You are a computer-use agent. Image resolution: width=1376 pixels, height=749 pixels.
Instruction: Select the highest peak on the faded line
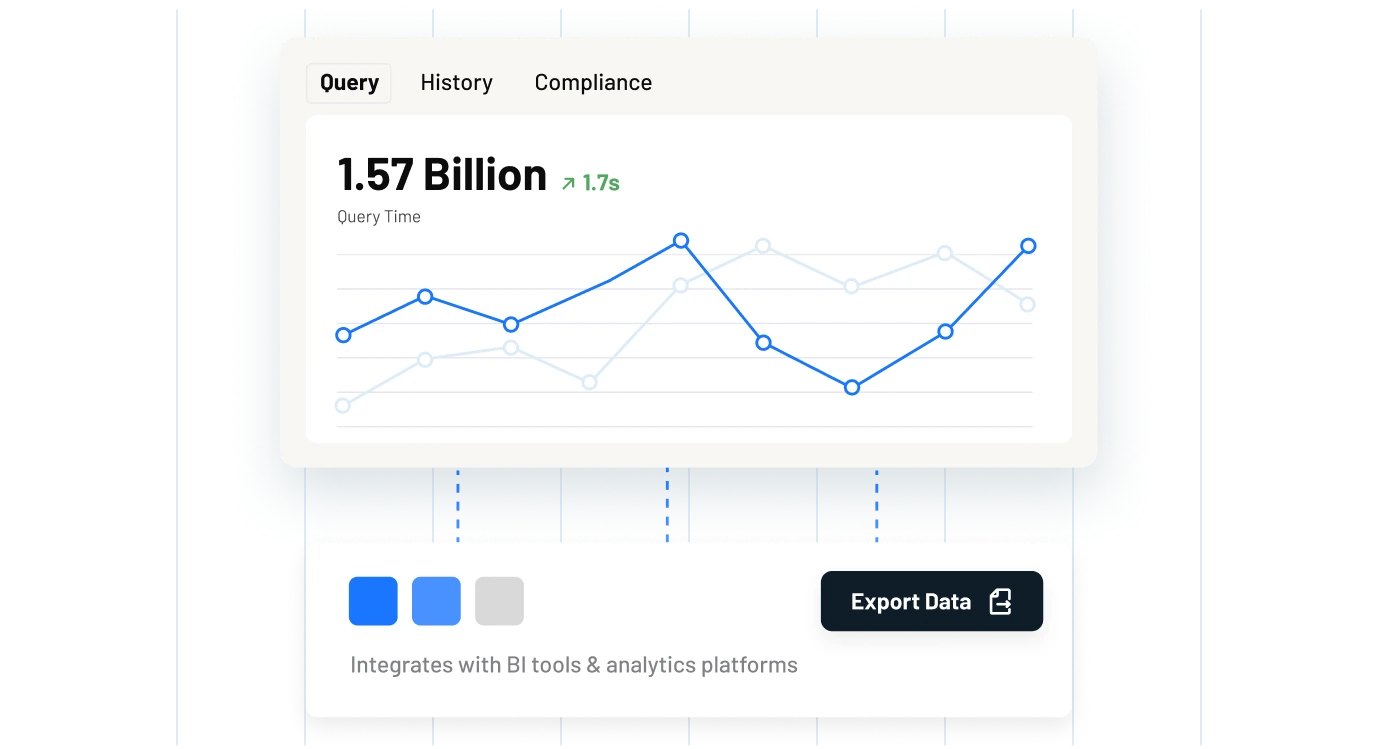pos(763,246)
